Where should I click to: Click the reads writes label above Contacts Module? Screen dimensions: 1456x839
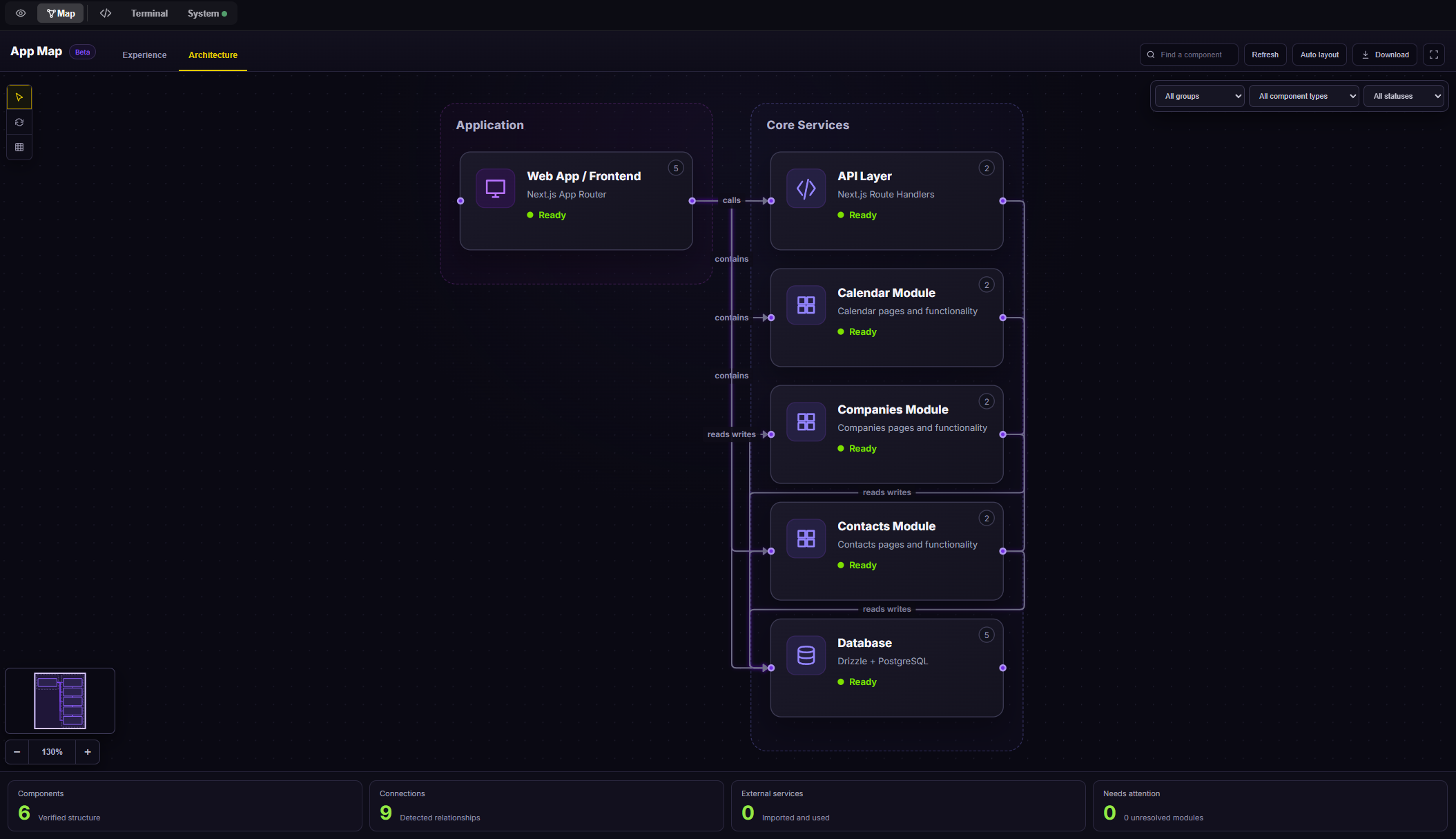[886, 492]
